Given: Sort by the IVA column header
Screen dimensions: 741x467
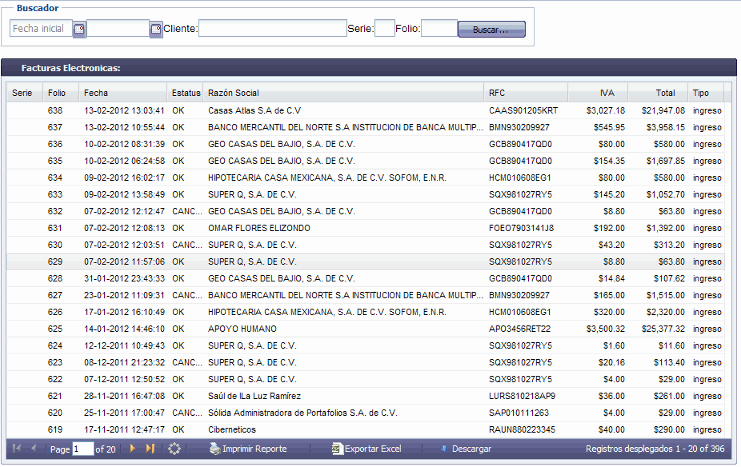Looking at the screenshot, I should (x=598, y=93).
